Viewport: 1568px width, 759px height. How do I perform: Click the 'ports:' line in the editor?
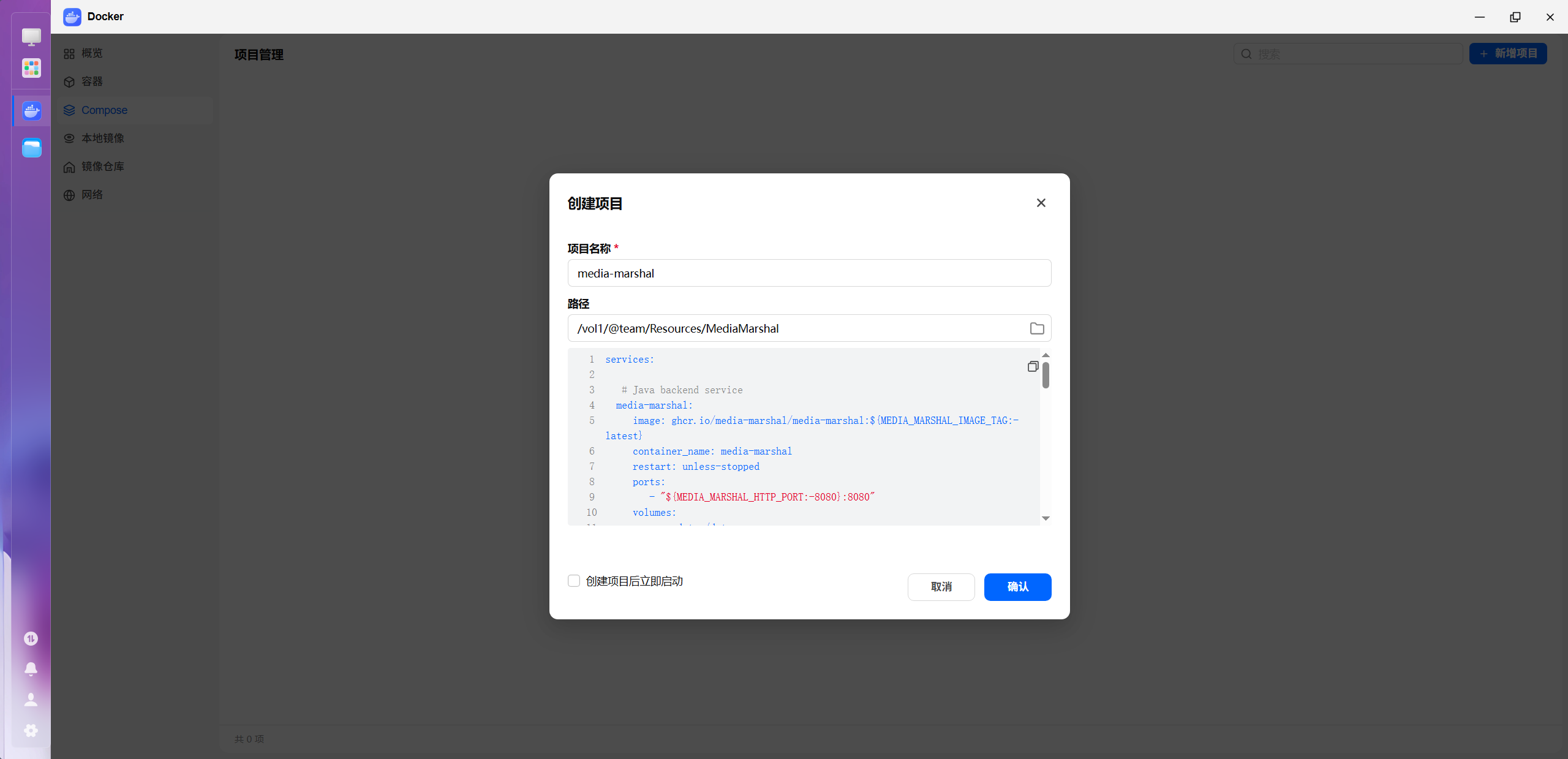pyautogui.click(x=649, y=482)
